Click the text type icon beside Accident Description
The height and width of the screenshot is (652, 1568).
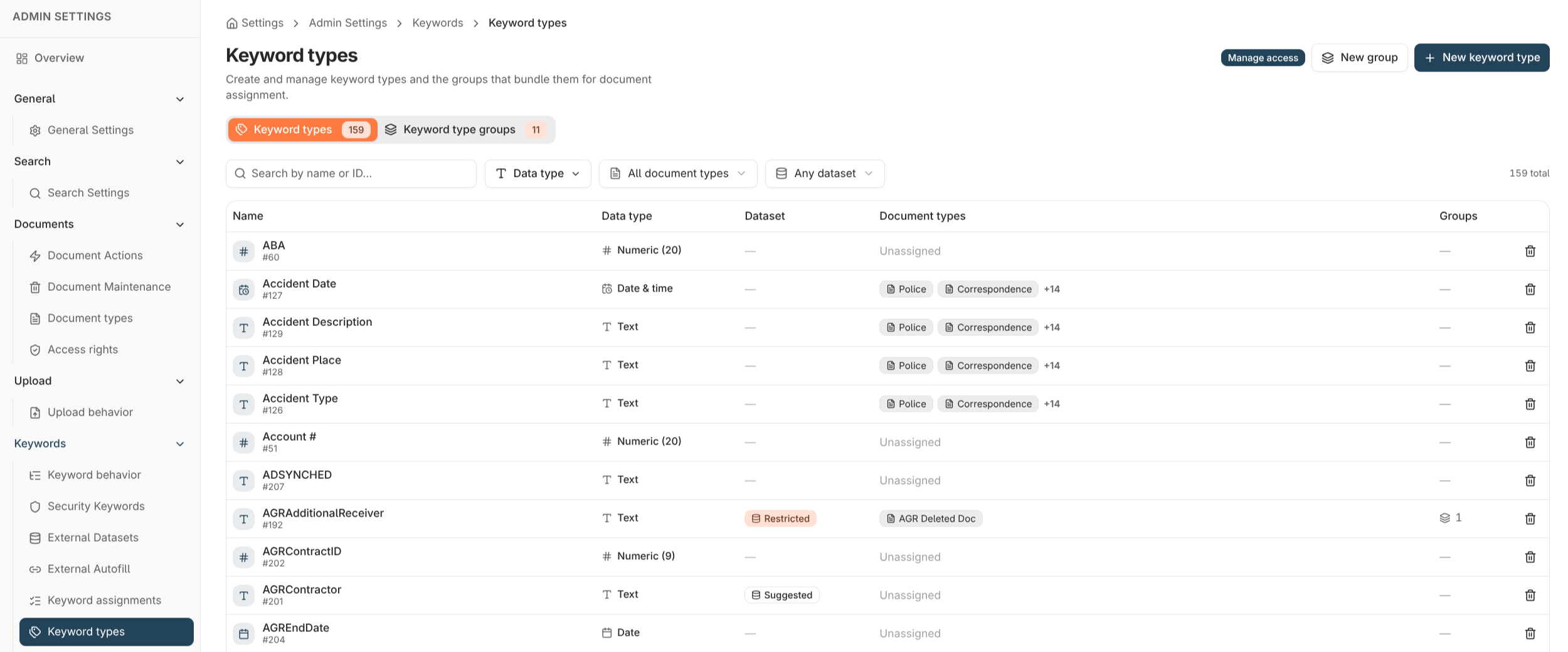point(243,328)
